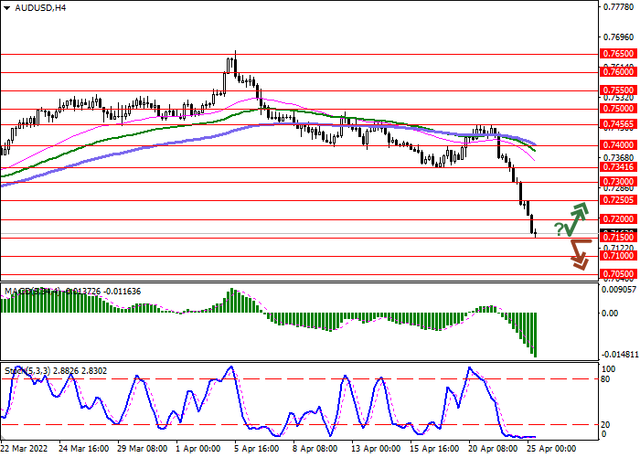Click the tallest candle peak near 0.7650
This screenshot has width=640, height=457.
[235, 52]
